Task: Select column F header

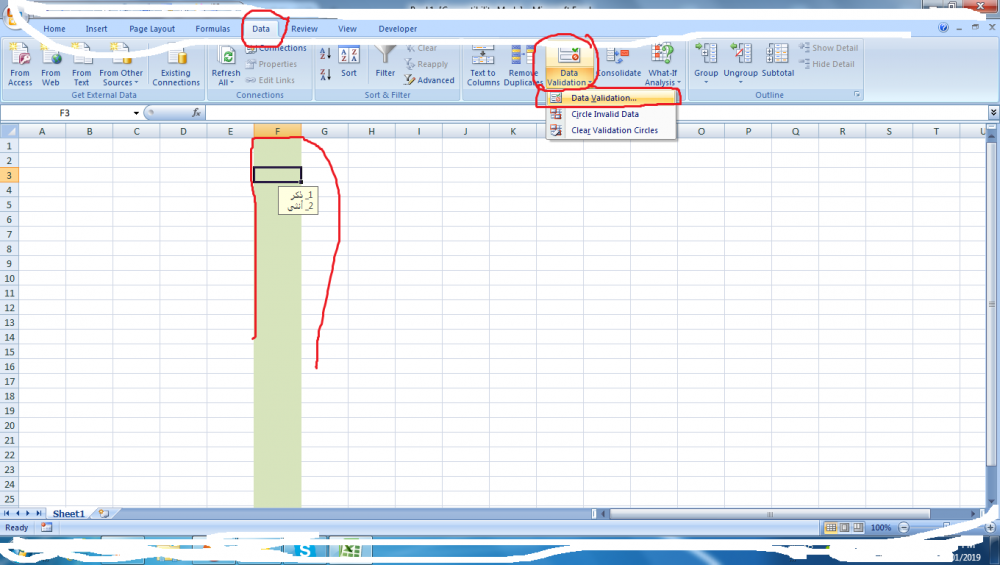Action: click(x=277, y=131)
